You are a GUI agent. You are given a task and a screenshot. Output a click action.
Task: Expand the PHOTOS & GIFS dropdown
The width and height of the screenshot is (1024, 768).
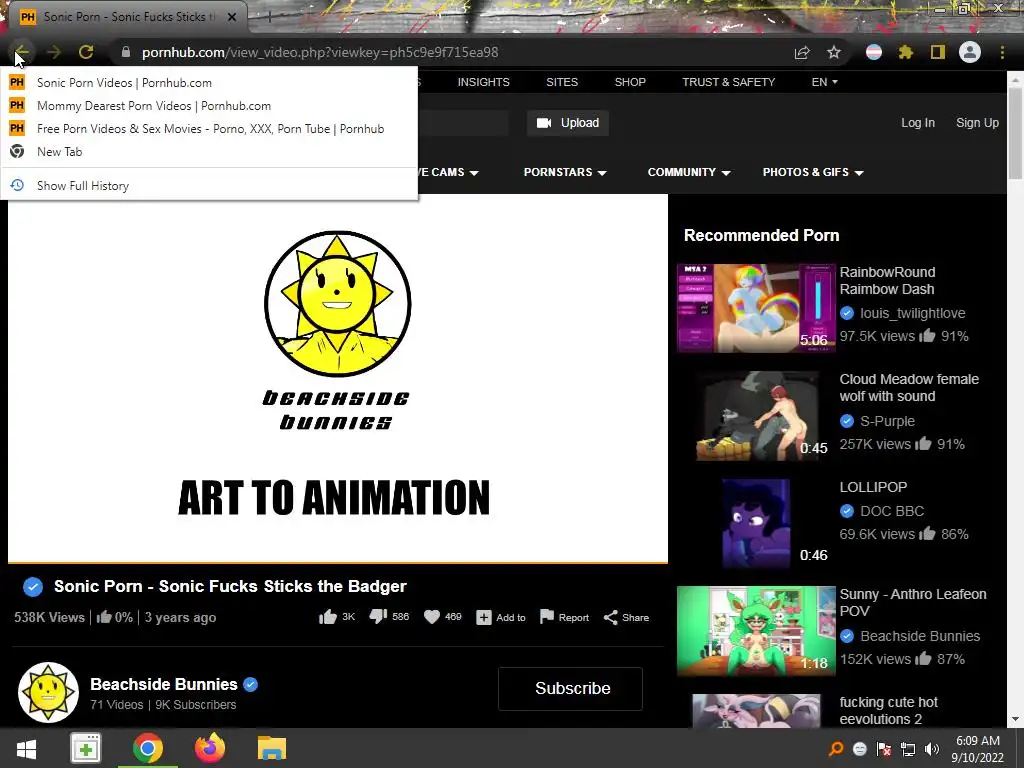tap(813, 172)
